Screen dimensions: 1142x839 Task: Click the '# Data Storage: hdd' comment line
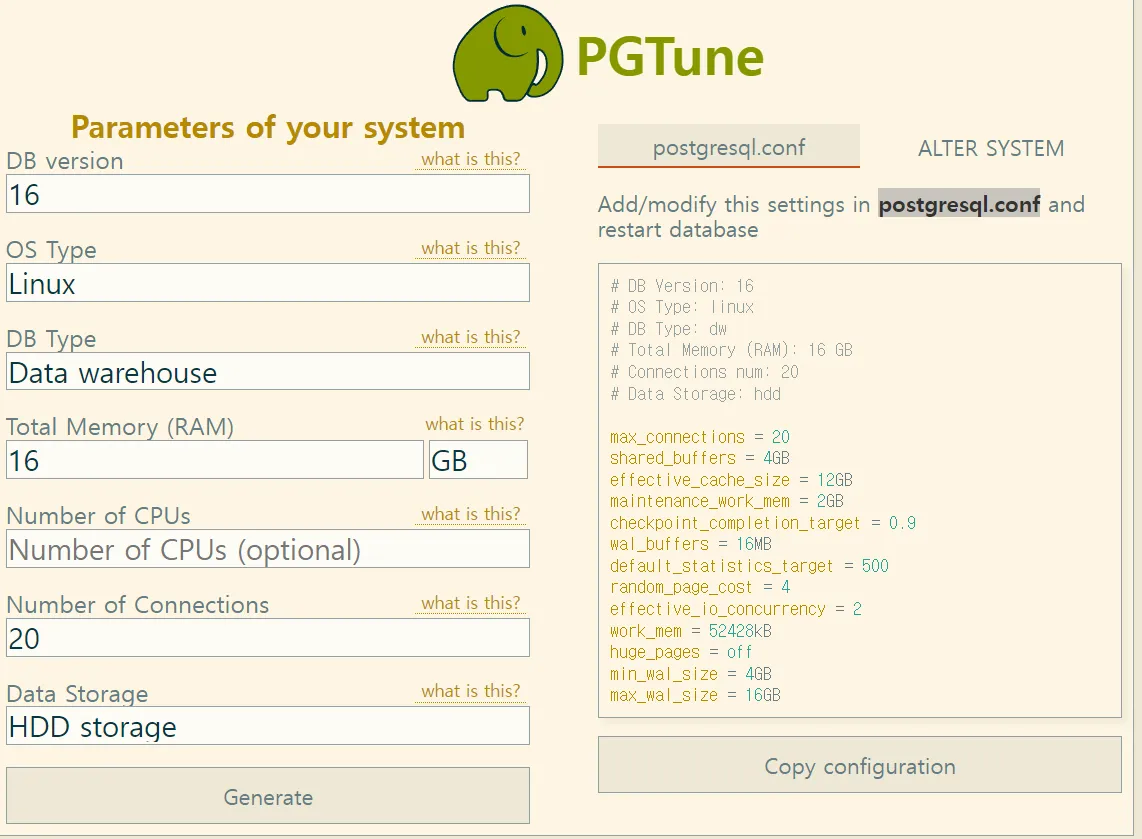(x=696, y=393)
